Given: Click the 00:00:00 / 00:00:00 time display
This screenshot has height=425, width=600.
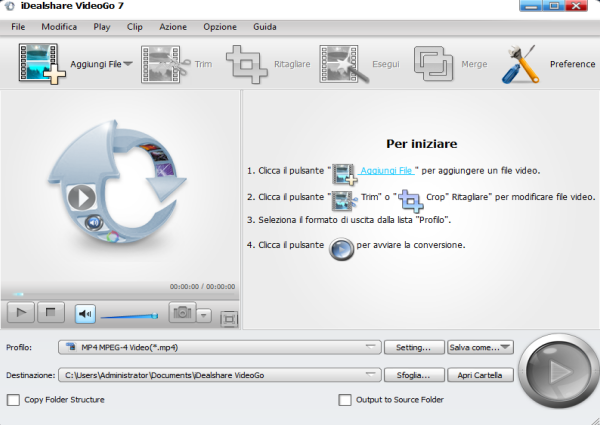Looking at the screenshot, I should pyautogui.click(x=202, y=287).
